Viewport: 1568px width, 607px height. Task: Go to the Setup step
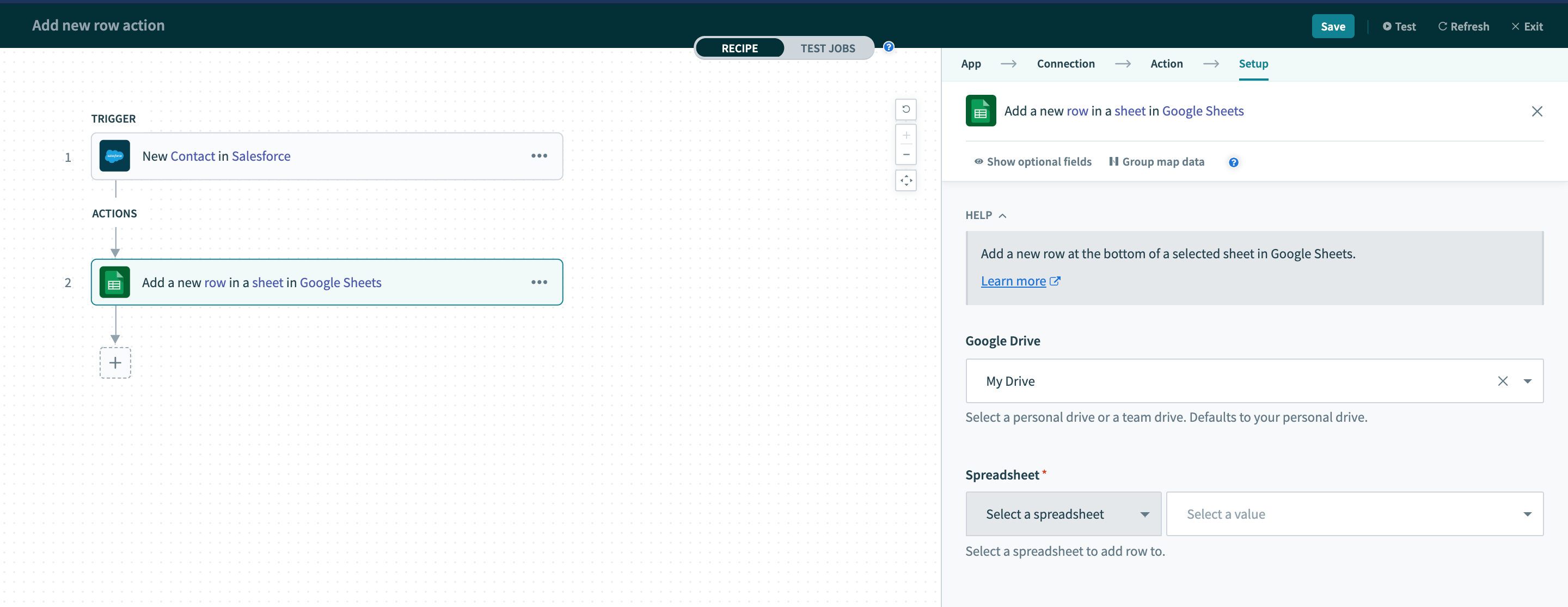point(1253,63)
